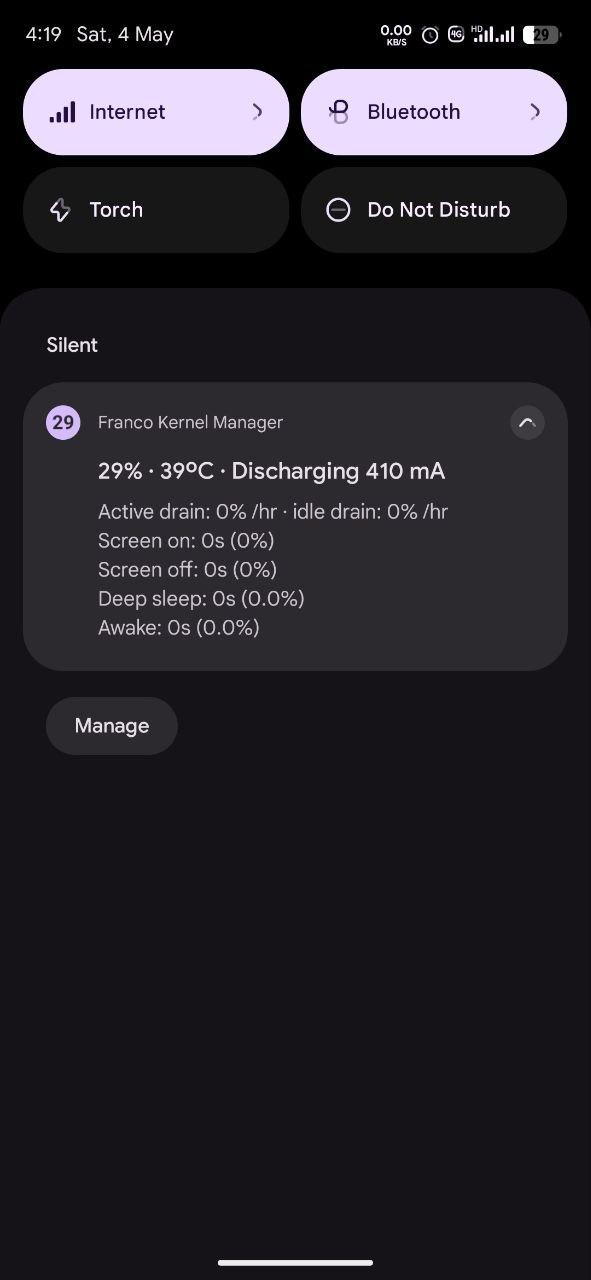The width and height of the screenshot is (591, 1280).
Task: Tap the Silent notifications section header
Action: (72, 345)
